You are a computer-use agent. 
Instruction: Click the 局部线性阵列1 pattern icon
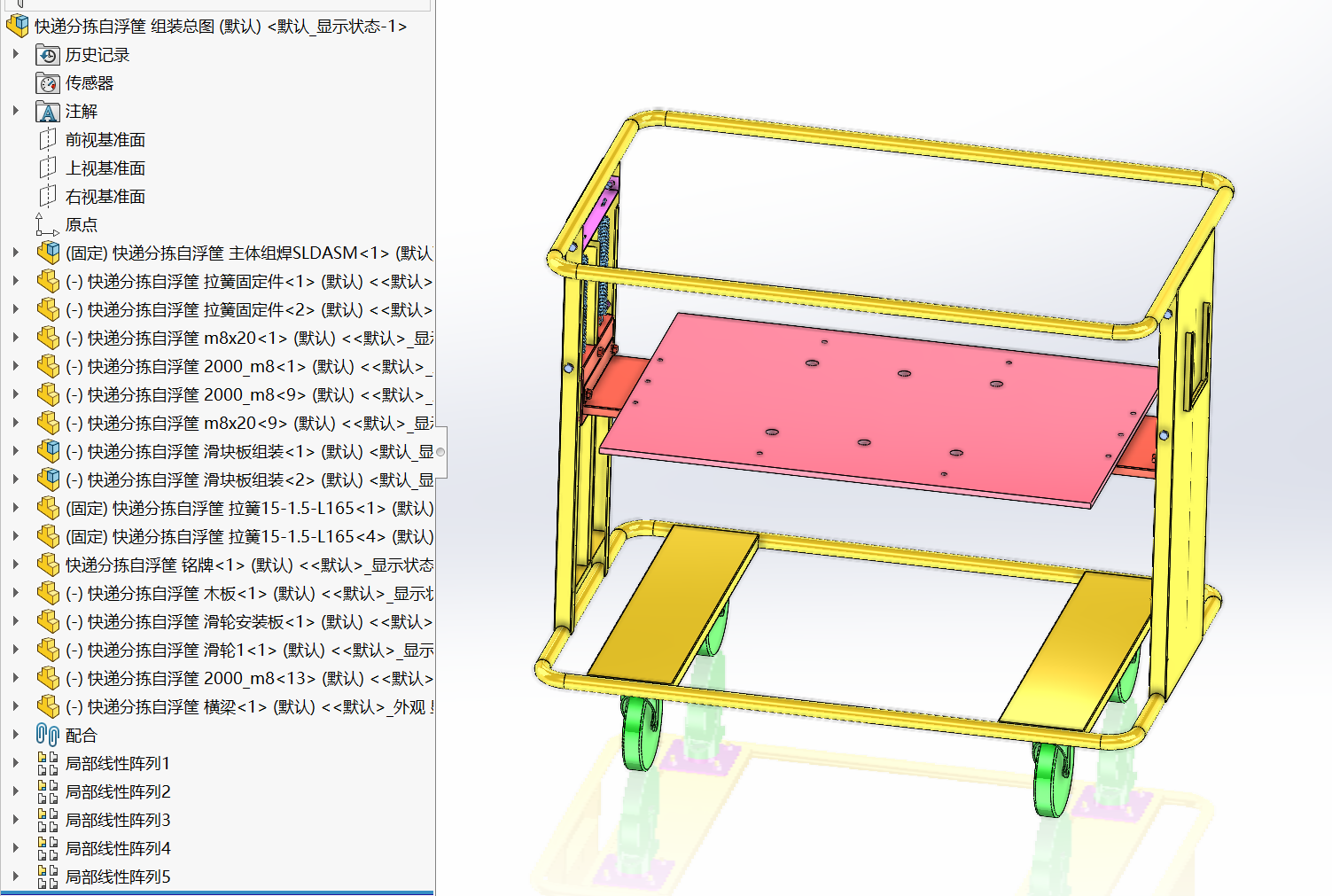(x=48, y=764)
